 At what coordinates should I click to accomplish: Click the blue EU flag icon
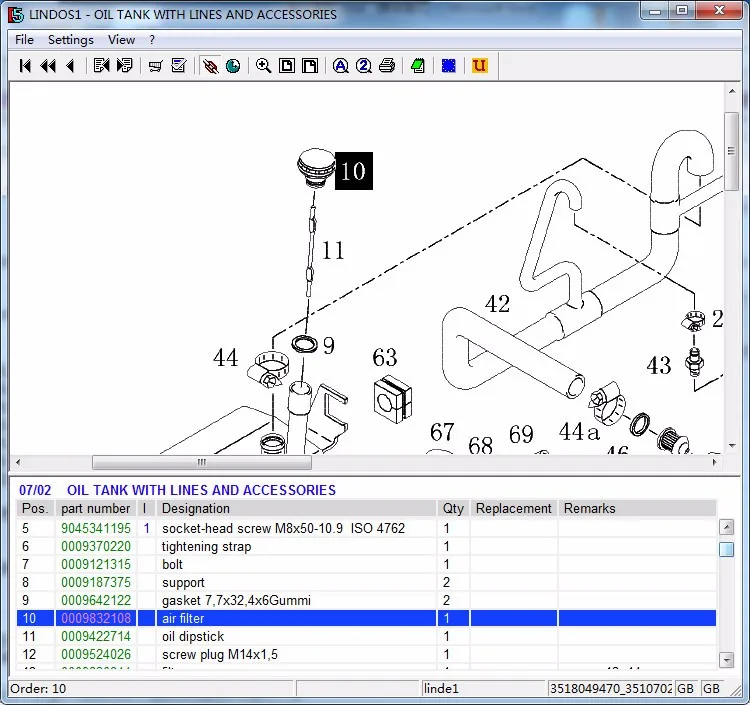coord(449,66)
